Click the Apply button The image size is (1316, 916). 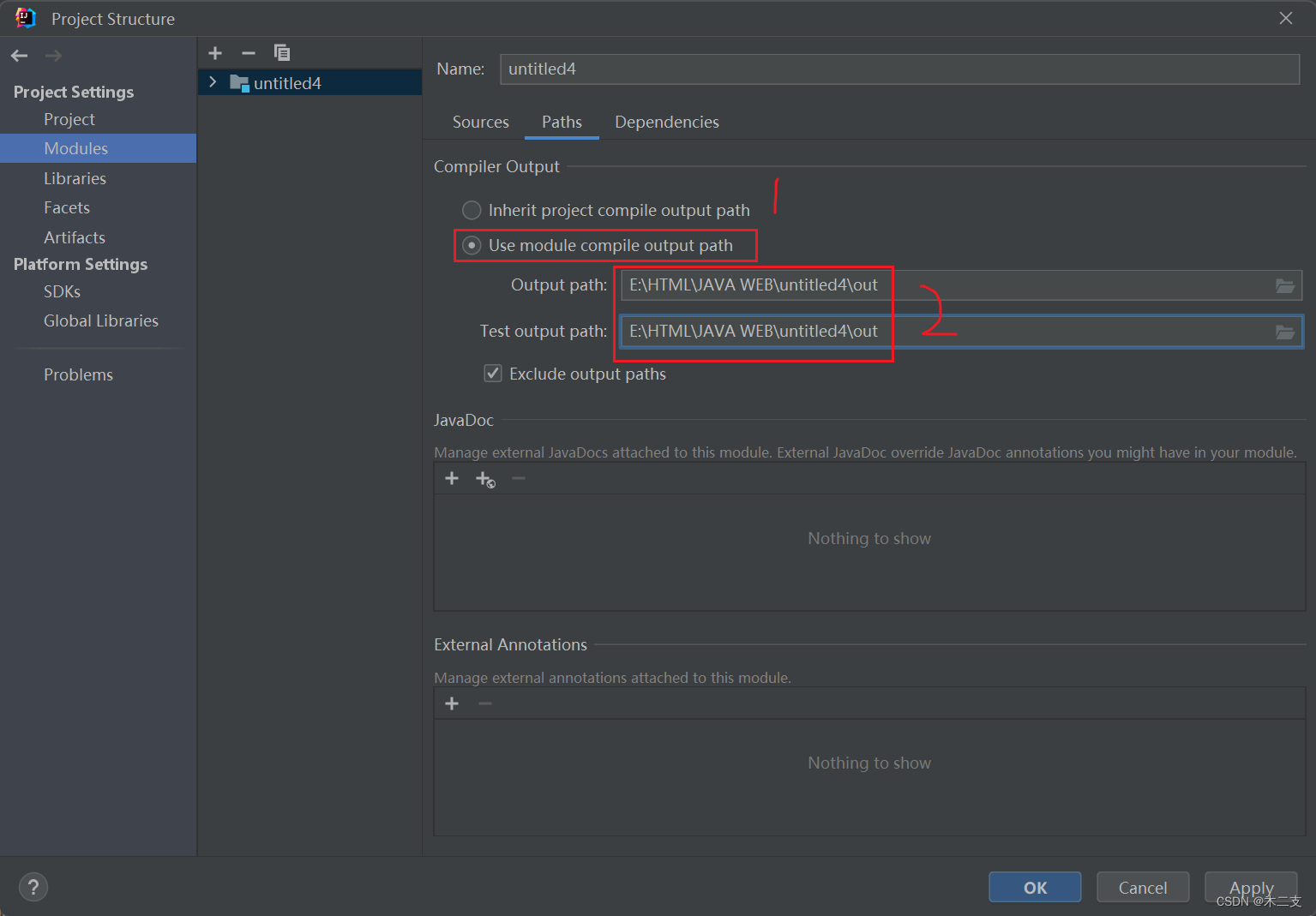[x=1251, y=888]
